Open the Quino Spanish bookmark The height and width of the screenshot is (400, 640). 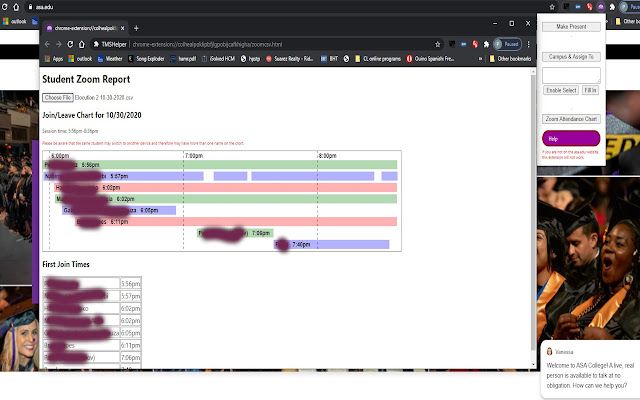[x=430, y=59]
